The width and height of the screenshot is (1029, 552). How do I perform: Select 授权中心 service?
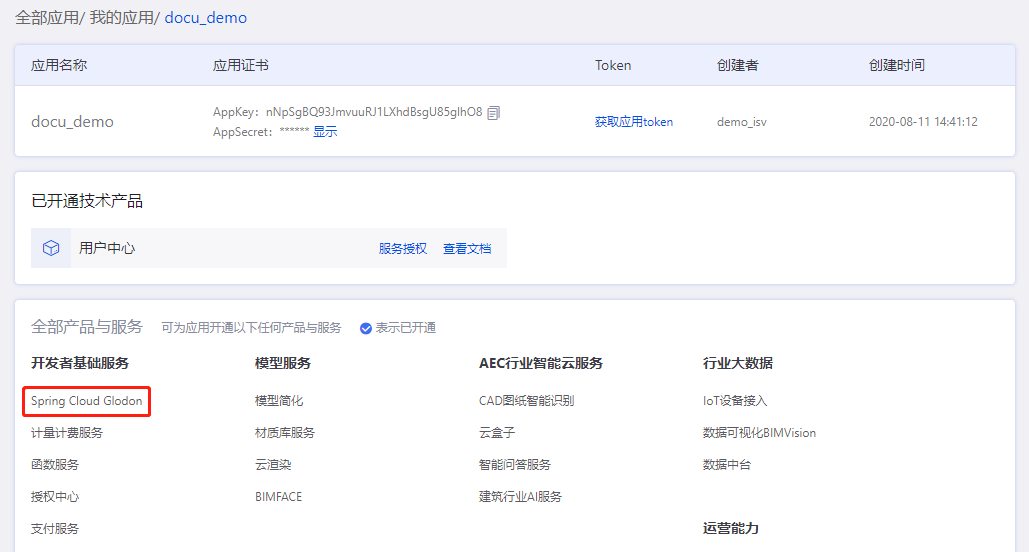point(55,497)
